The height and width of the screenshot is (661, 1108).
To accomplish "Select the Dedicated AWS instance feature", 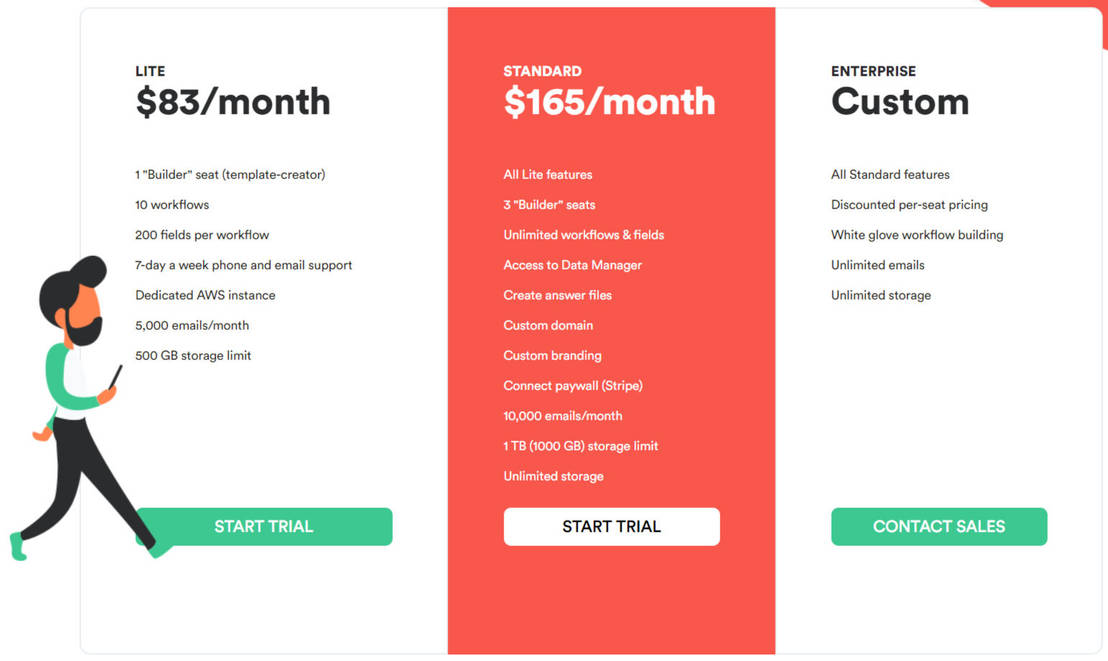I will point(204,295).
